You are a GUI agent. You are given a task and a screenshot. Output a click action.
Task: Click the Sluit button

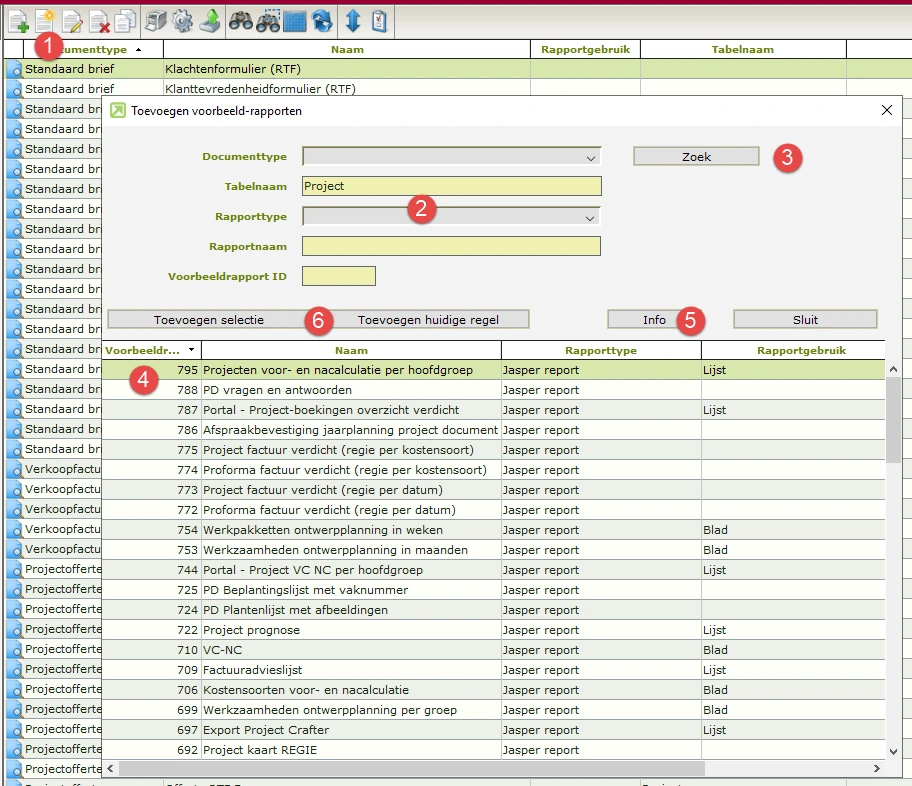805,320
